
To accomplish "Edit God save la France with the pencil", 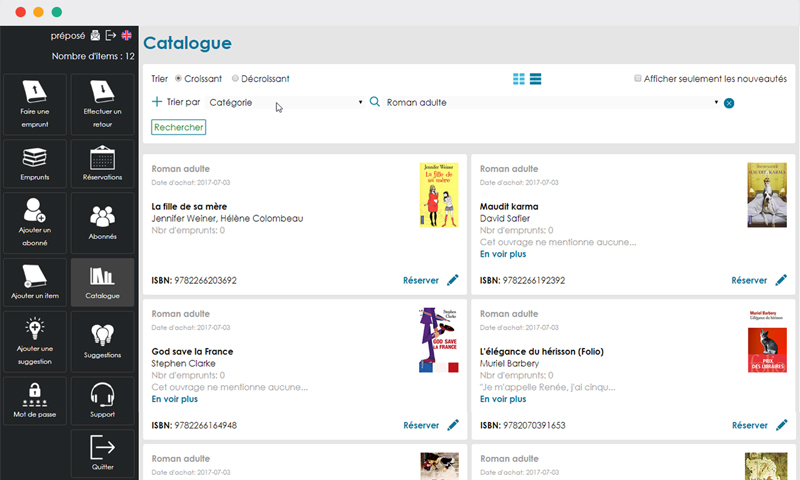I will click(453, 425).
